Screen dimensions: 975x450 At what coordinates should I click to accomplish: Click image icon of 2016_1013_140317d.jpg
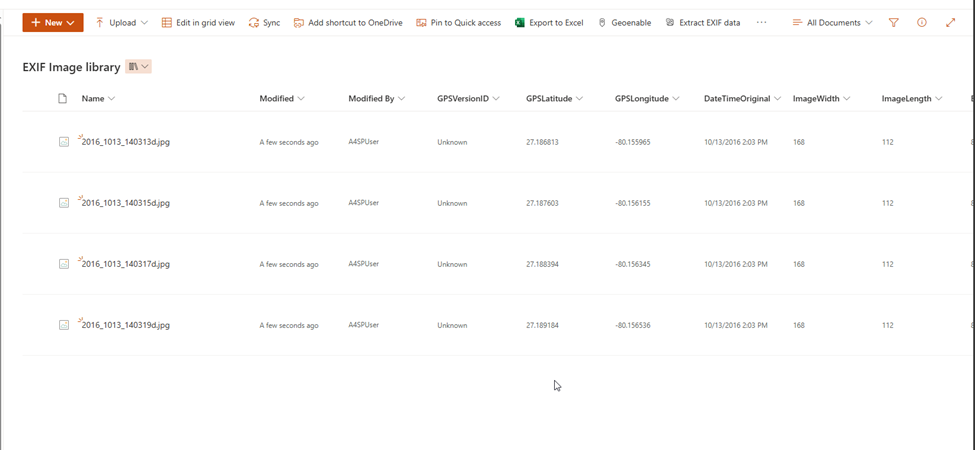coord(63,264)
